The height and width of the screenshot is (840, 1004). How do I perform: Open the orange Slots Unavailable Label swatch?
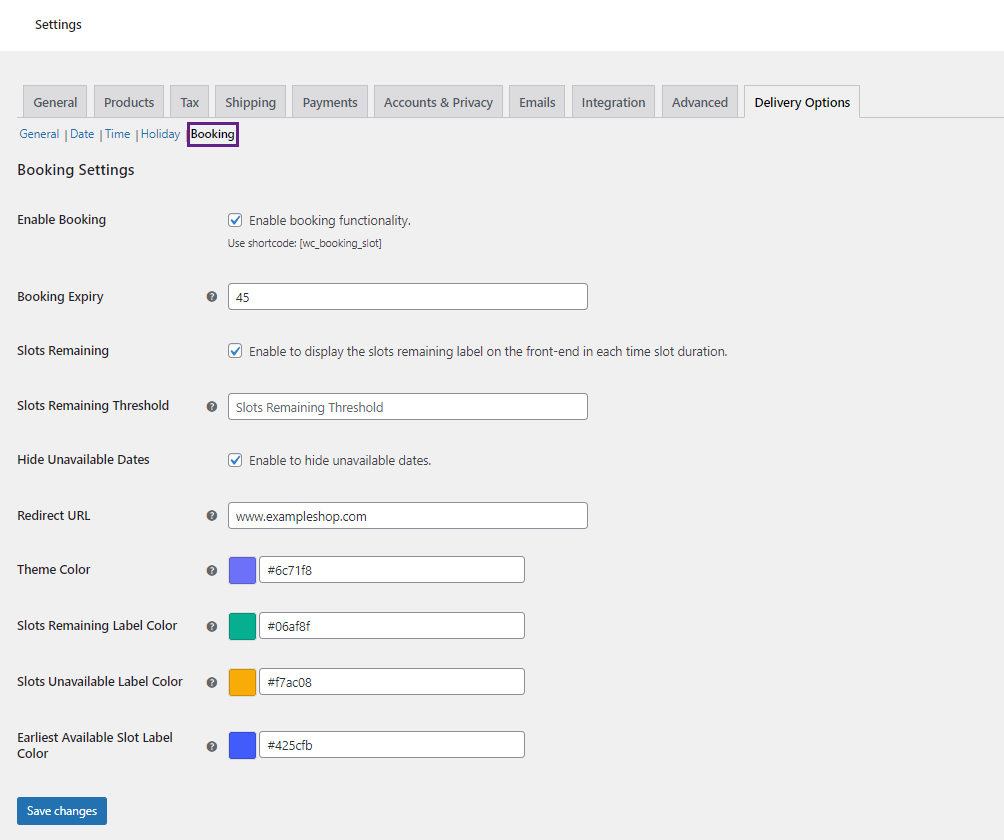click(x=242, y=682)
